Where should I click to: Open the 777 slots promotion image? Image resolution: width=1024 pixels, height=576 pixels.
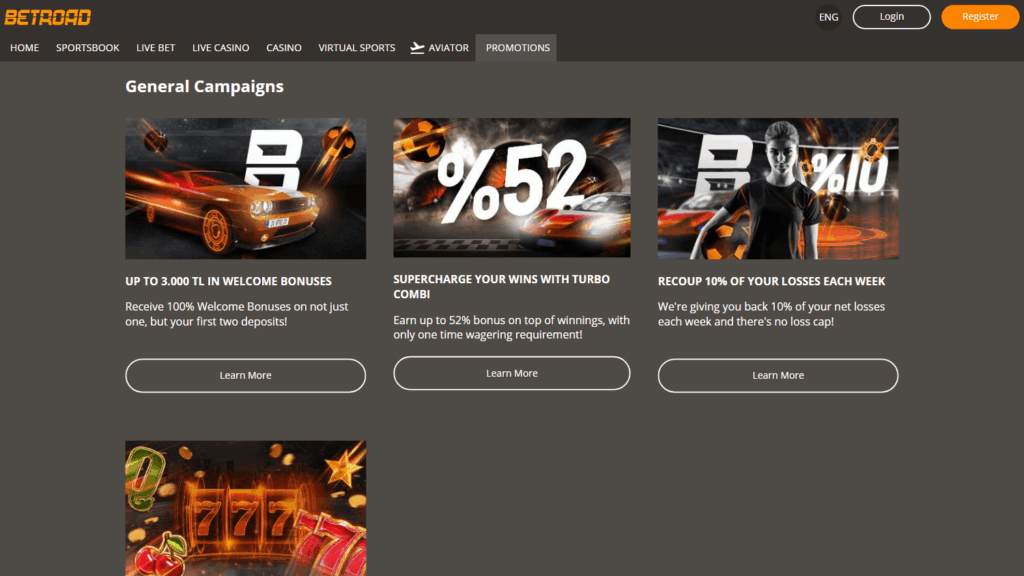pyautogui.click(x=245, y=508)
